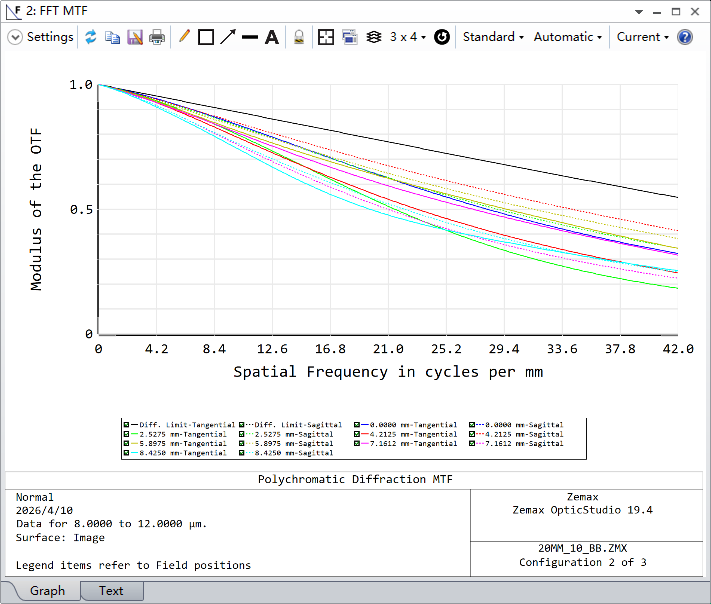Click the lock window icon

298,37
